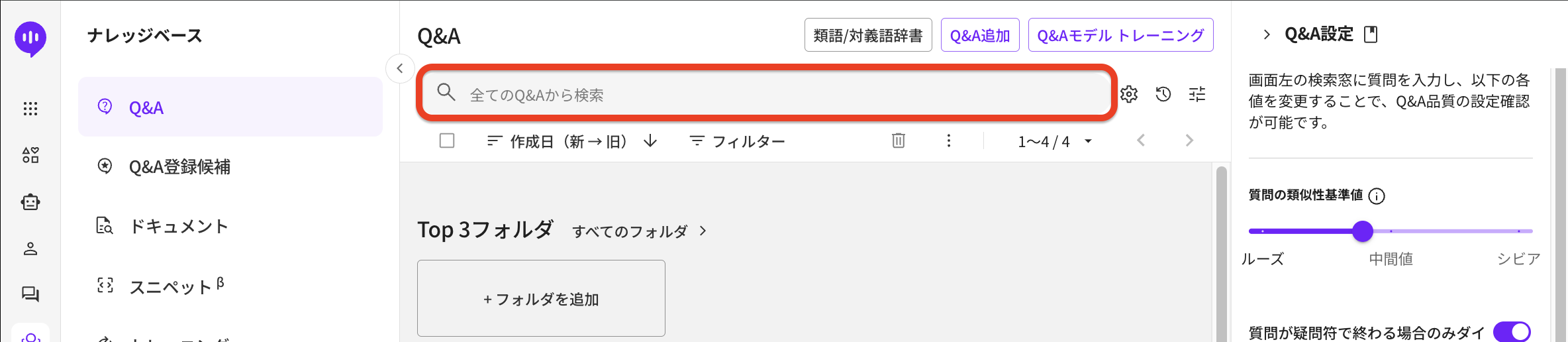The width and height of the screenshot is (1568, 342).
Task: Select Q&A登録候補 in sidebar
Action: point(179,167)
